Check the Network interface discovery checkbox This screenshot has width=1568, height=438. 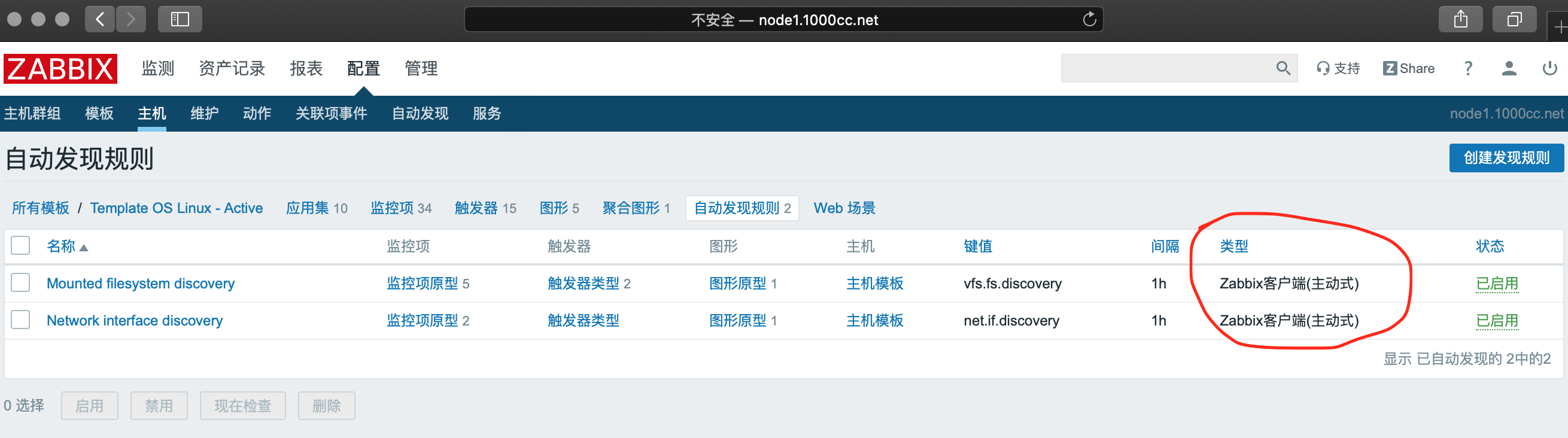[x=21, y=320]
